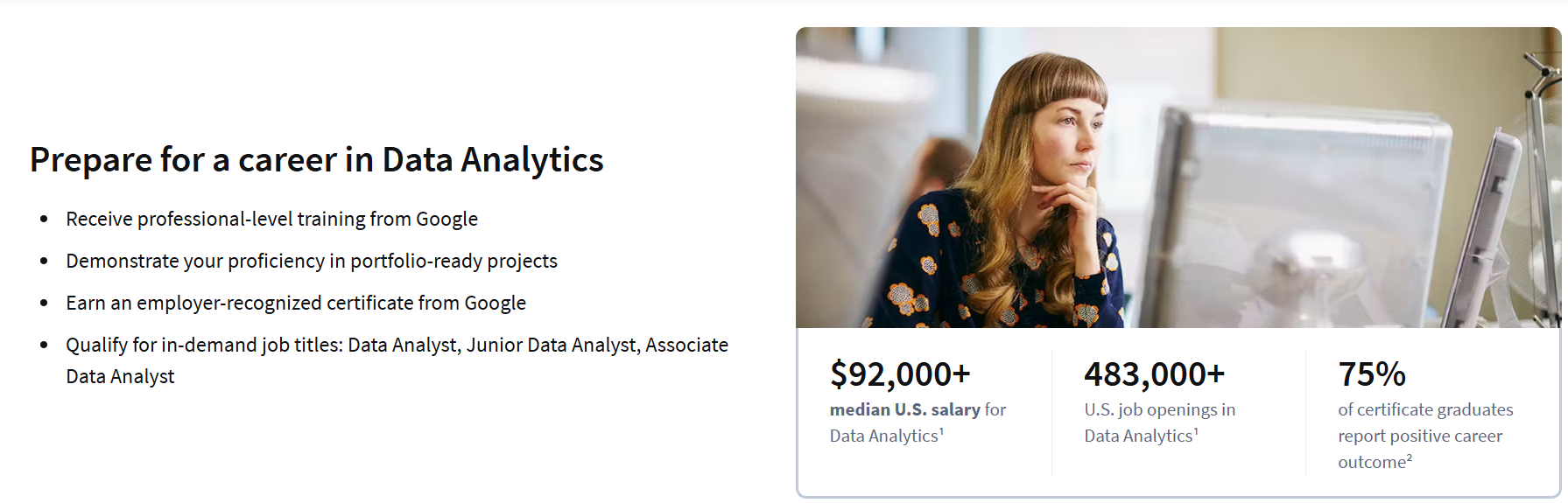Click the 75% statistic figure
This screenshot has width=1568, height=503.
tap(1371, 374)
